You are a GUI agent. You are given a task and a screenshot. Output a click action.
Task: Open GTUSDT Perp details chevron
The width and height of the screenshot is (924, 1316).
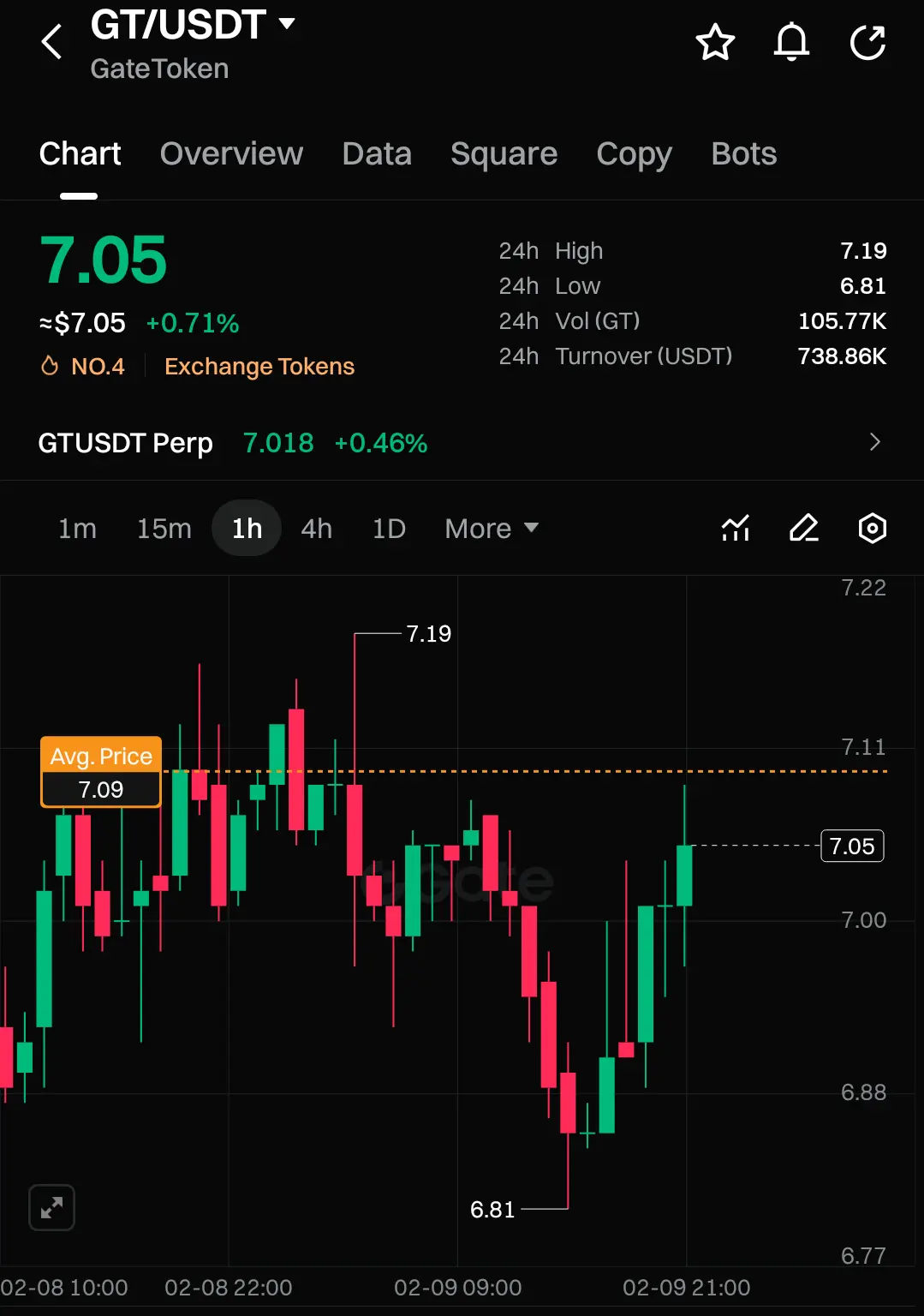[874, 442]
